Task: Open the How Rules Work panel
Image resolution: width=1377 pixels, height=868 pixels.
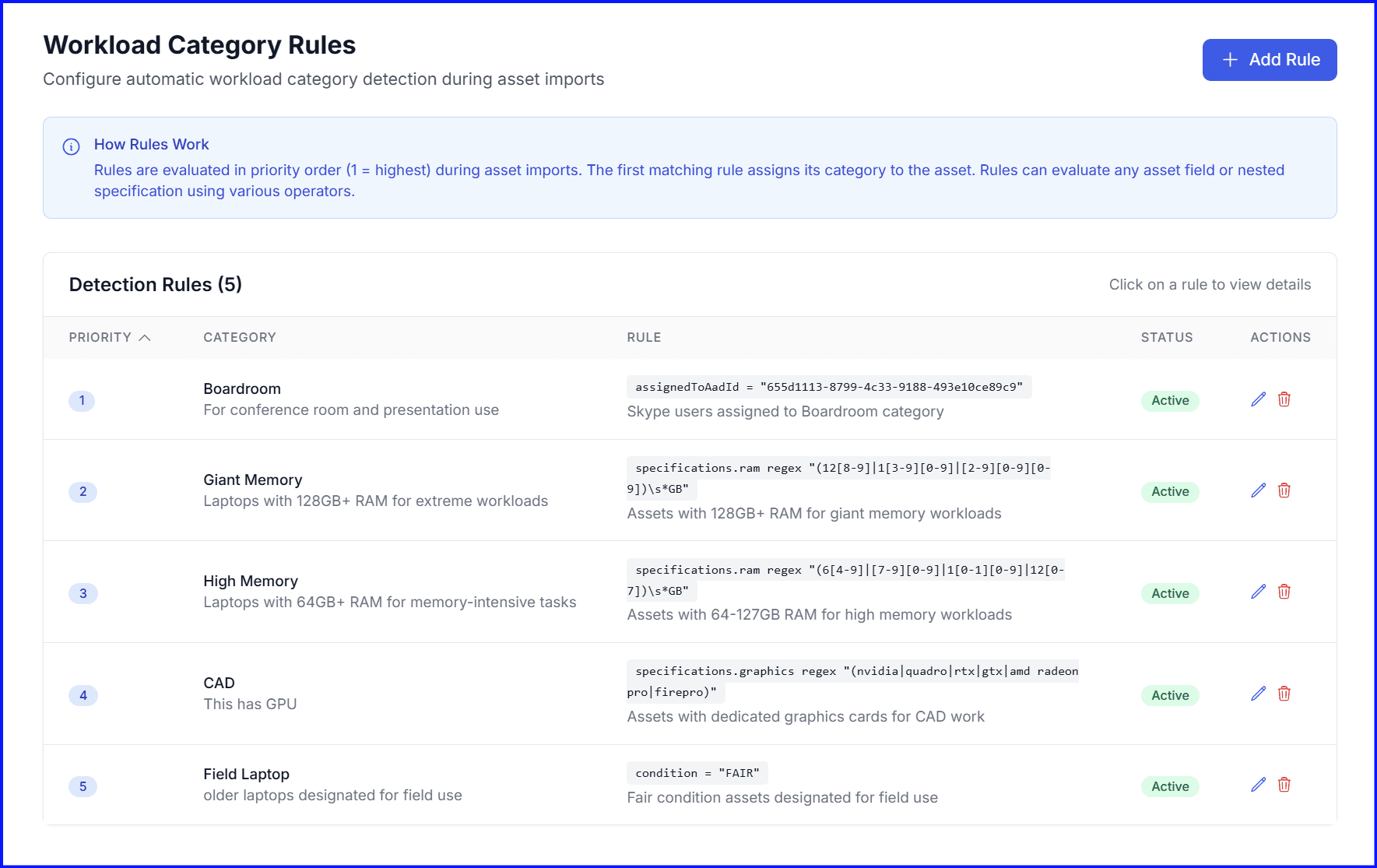Action: pyautogui.click(x=151, y=144)
